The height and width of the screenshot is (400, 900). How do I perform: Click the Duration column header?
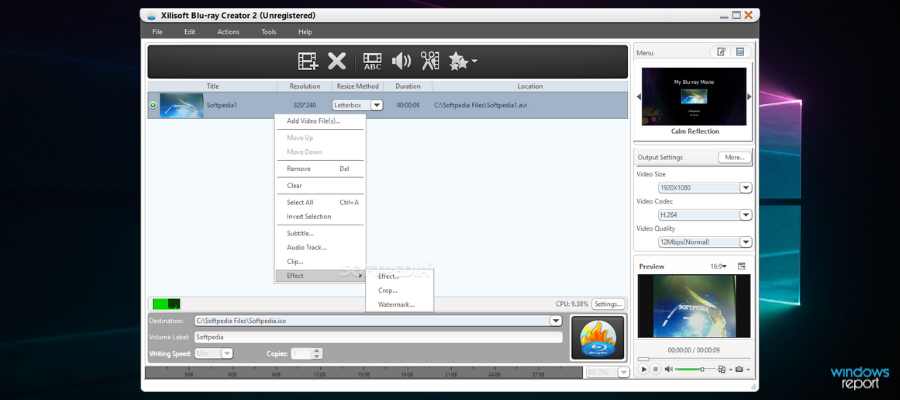[x=408, y=86]
